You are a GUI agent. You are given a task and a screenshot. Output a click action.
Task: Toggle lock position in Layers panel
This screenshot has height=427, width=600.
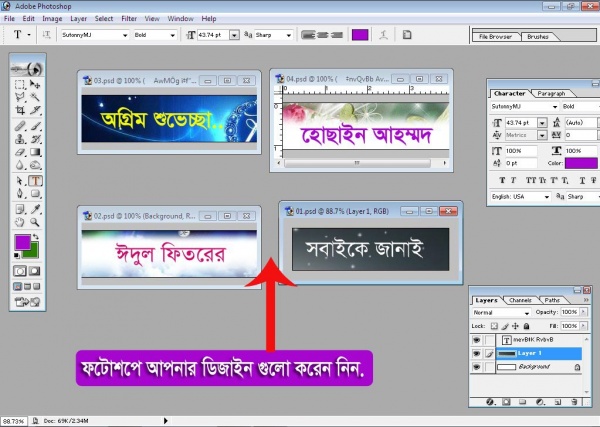[515, 326]
